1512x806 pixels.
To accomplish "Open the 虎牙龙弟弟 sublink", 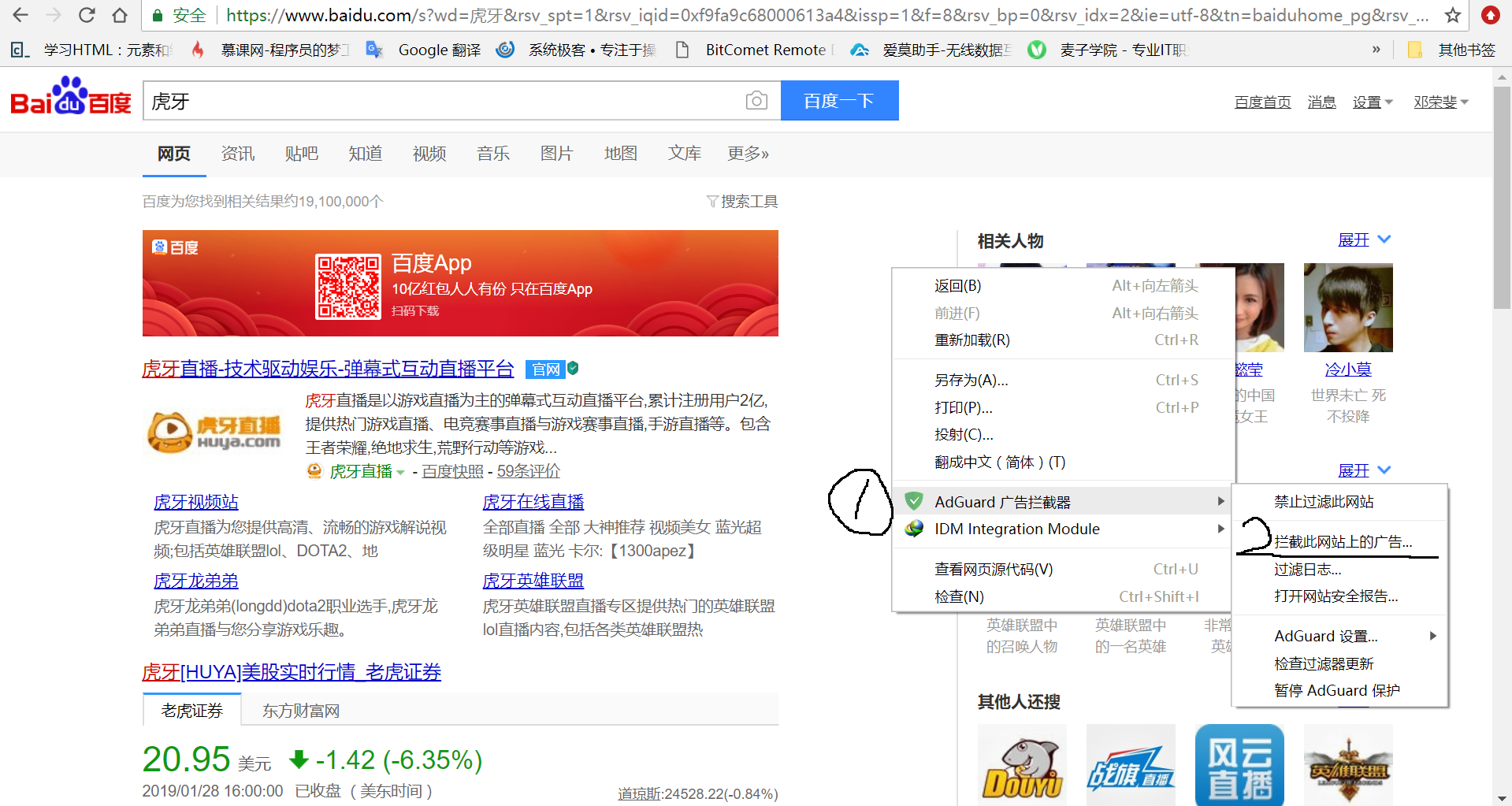I will [196, 581].
